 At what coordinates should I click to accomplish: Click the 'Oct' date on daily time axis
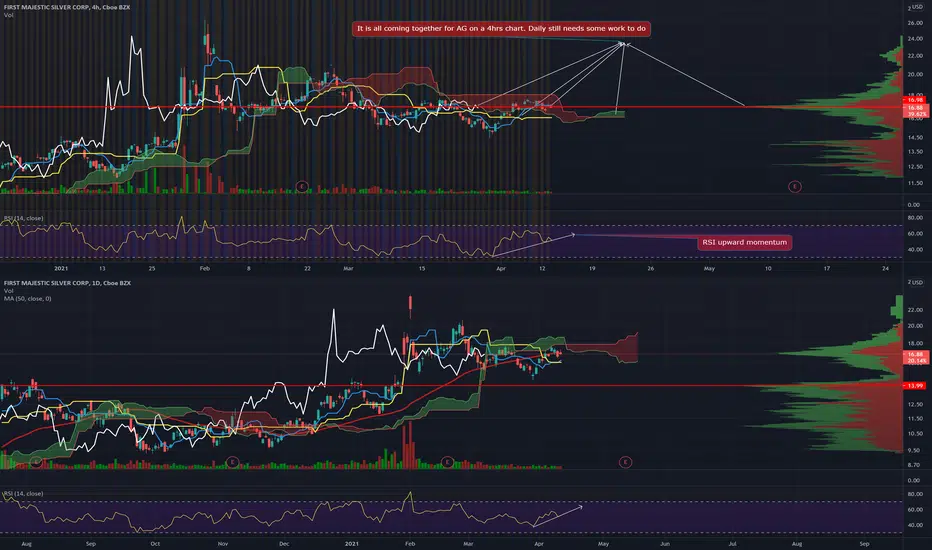(x=155, y=544)
